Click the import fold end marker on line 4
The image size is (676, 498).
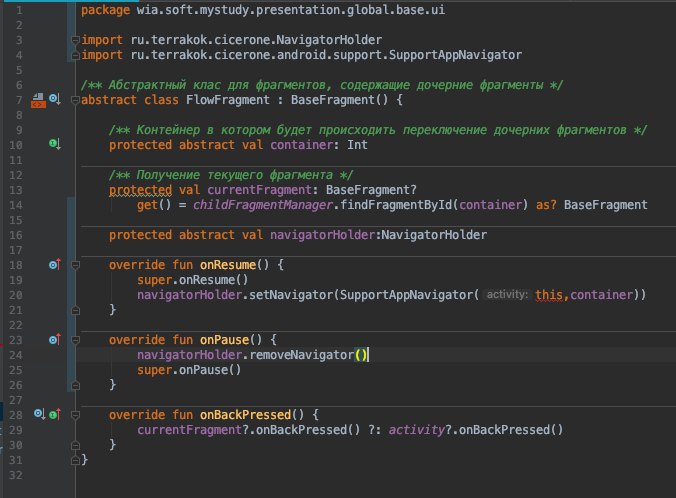(75, 55)
